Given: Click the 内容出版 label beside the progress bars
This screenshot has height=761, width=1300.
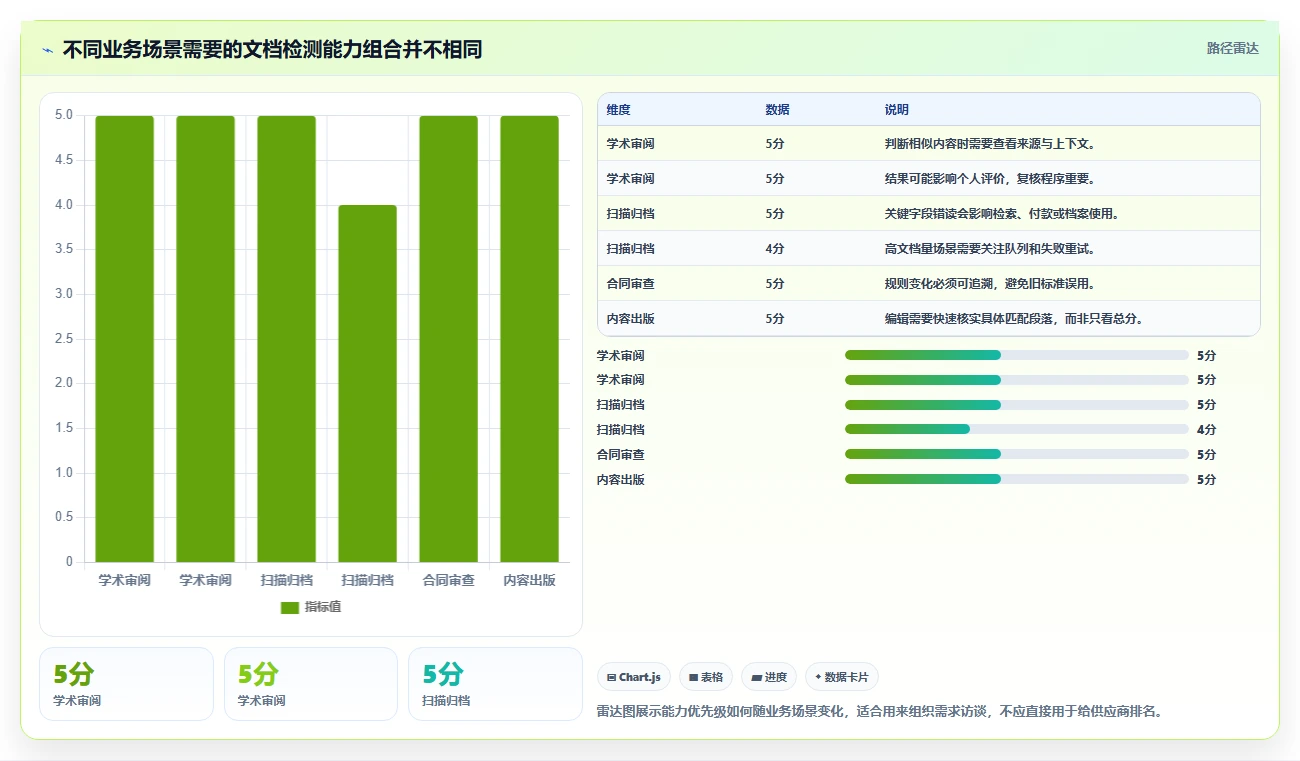Looking at the screenshot, I should coord(621,480).
